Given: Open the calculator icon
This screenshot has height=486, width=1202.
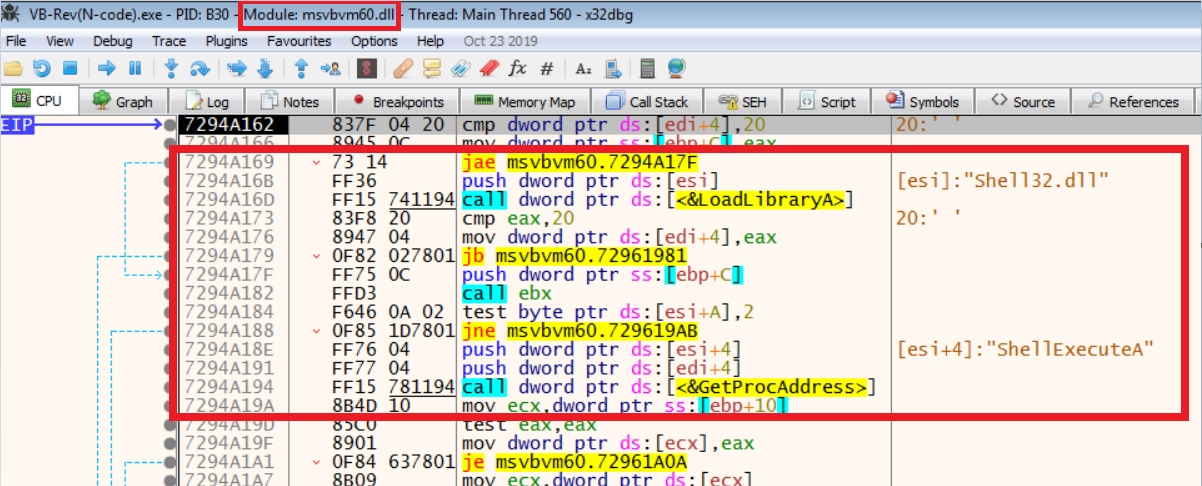Looking at the screenshot, I should tap(648, 69).
